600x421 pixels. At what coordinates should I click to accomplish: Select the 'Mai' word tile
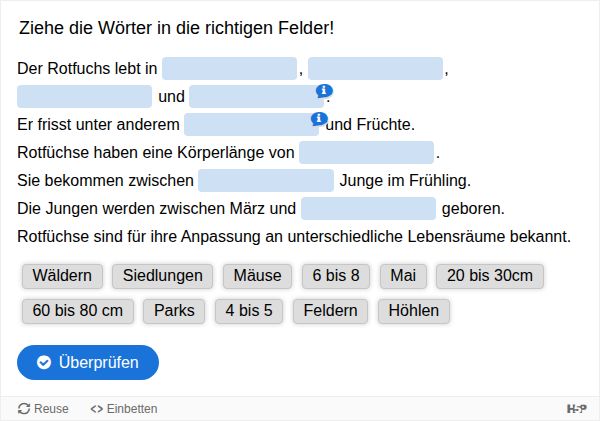click(403, 276)
